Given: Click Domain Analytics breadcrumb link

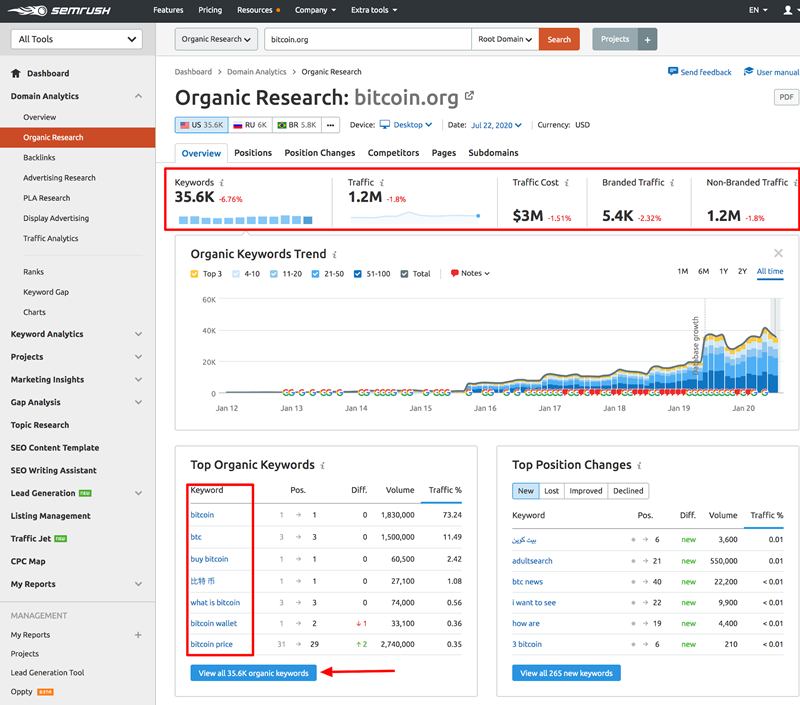Looking at the screenshot, I should [257, 72].
